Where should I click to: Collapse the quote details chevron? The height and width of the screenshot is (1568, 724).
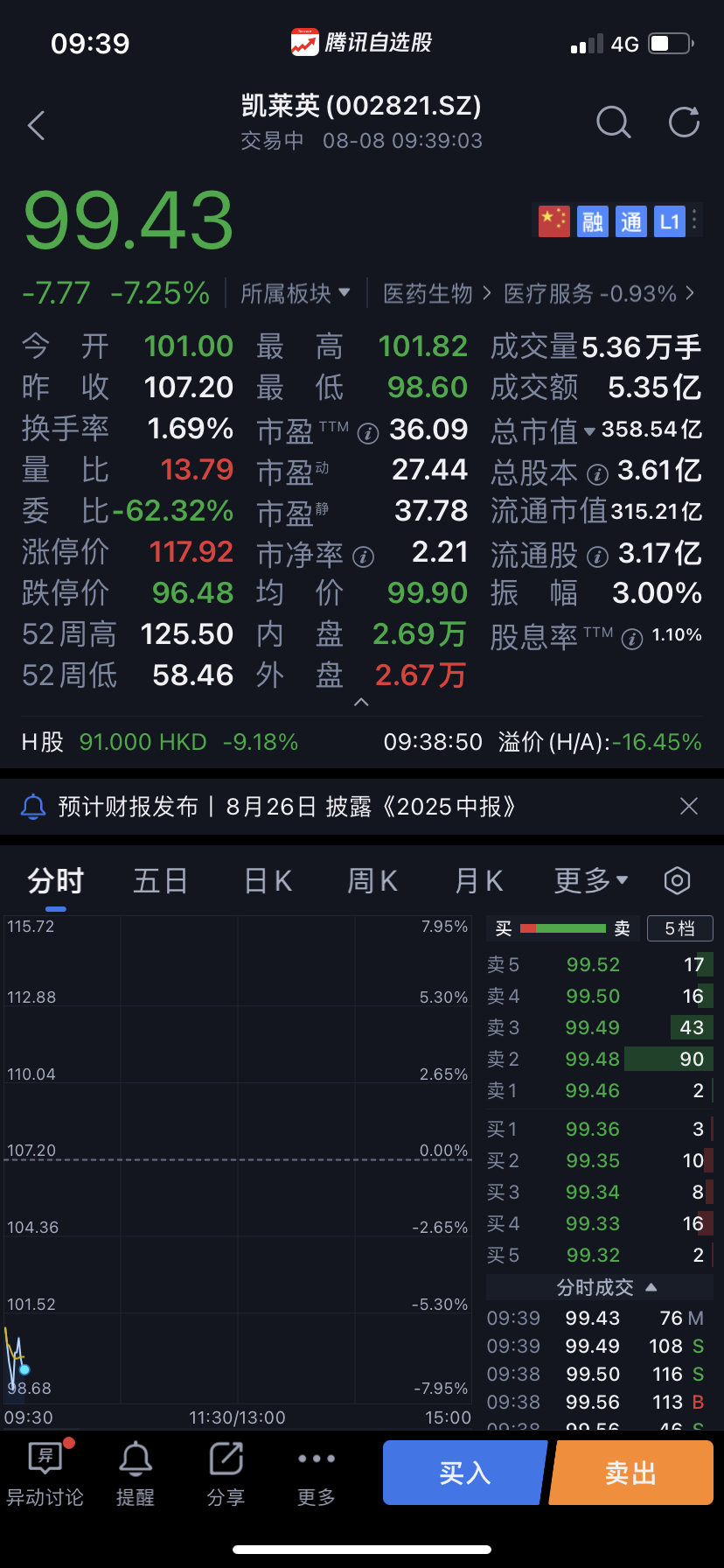click(x=361, y=702)
